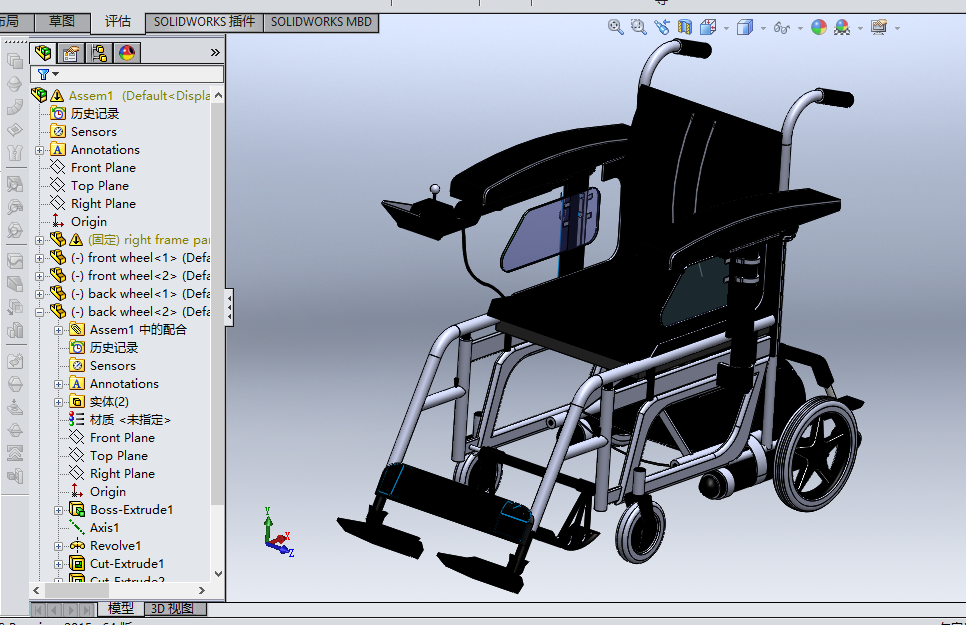Click the Edit Appearance color ball
Screen dimensions: 966x625
pos(818,28)
